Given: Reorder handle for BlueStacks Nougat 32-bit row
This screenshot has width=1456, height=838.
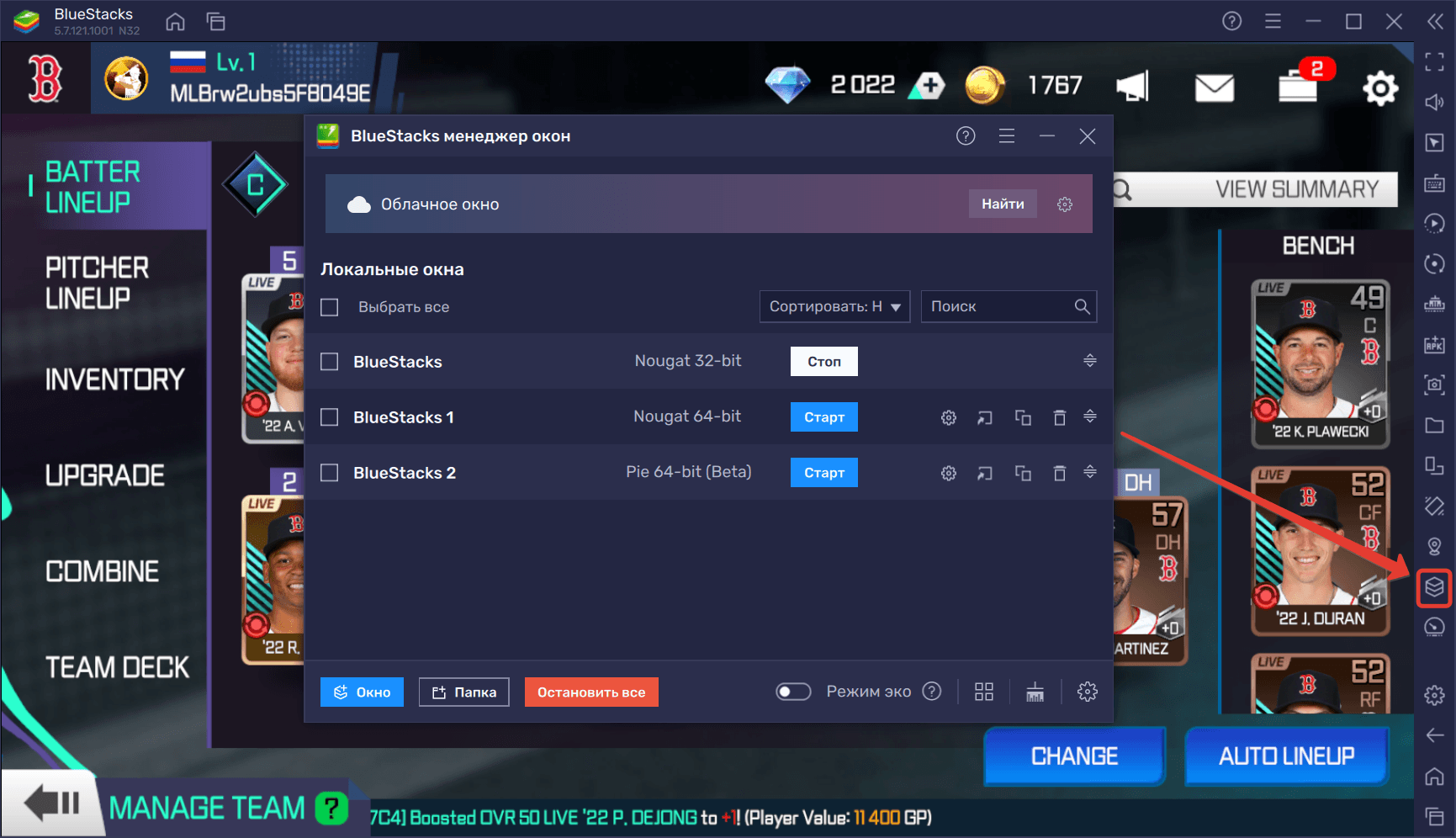Looking at the screenshot, I should (x=1090, y=361).
